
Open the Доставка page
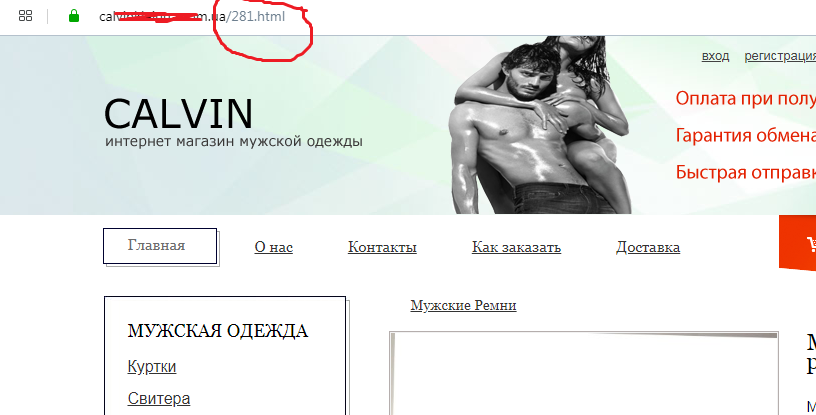coord(648,247)
